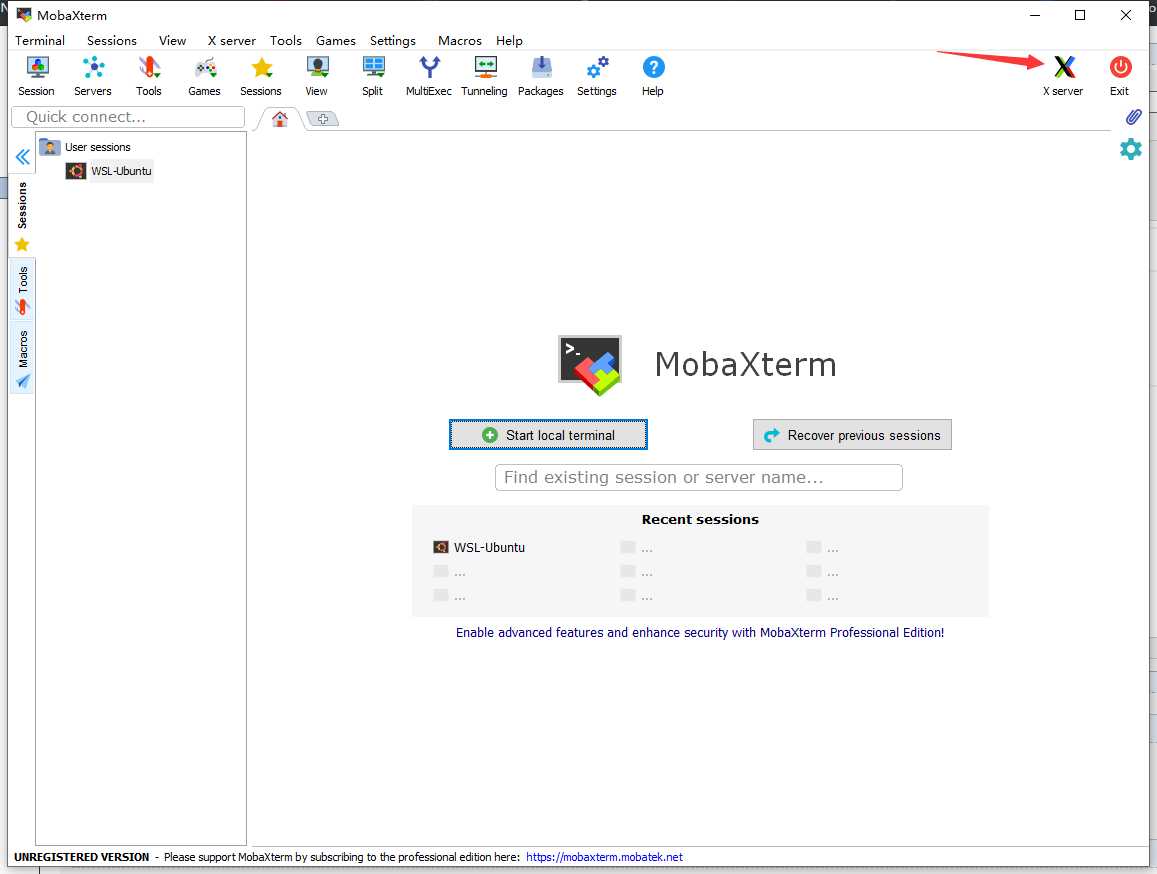Open the Games toolbar icon
Image resolution: width=1157 pixels, height=874 pixels.
coord(204,76)
